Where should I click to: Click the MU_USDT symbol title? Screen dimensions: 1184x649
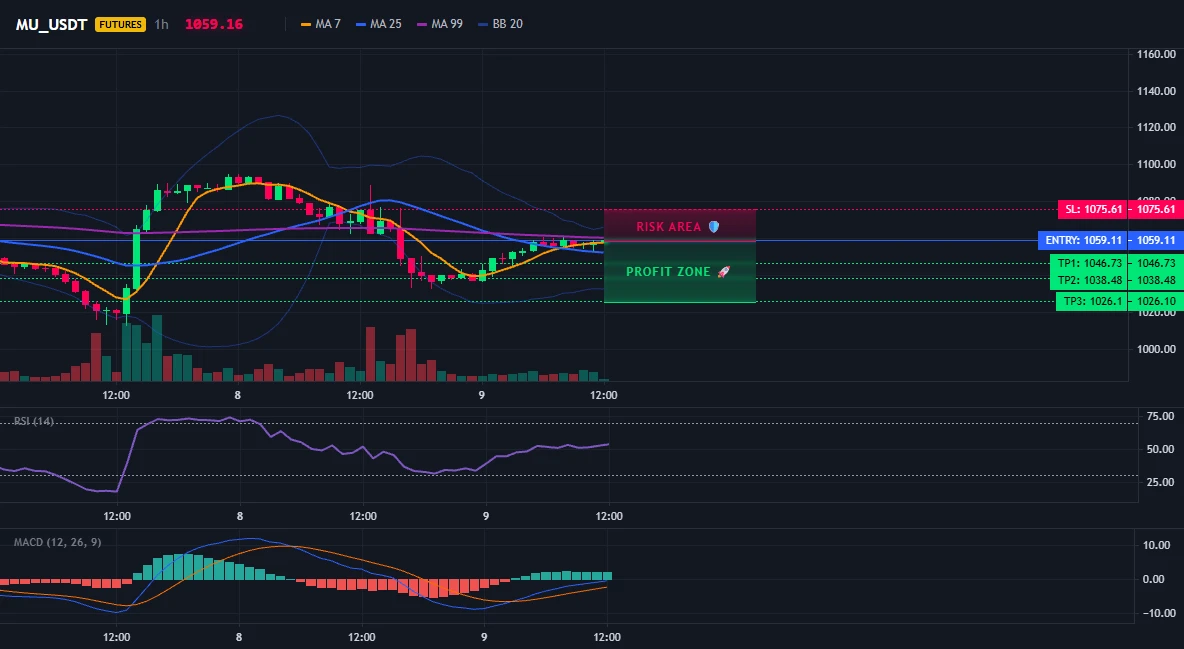tap(51, 24)
